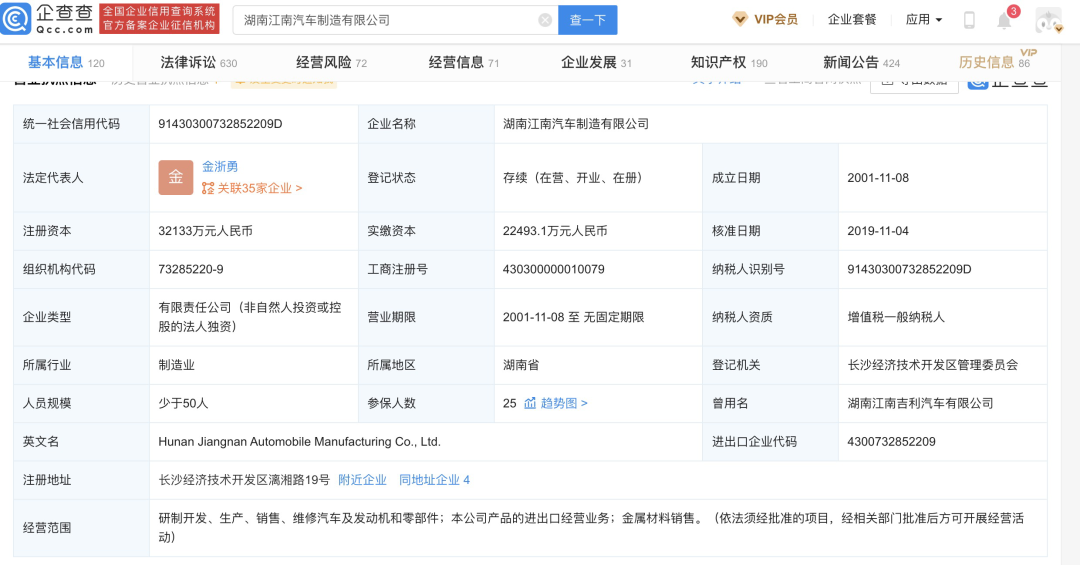Select the company type 有限责任公司 text
The width and height of the screenshot is (1080, 565).
tap(250, 317)
